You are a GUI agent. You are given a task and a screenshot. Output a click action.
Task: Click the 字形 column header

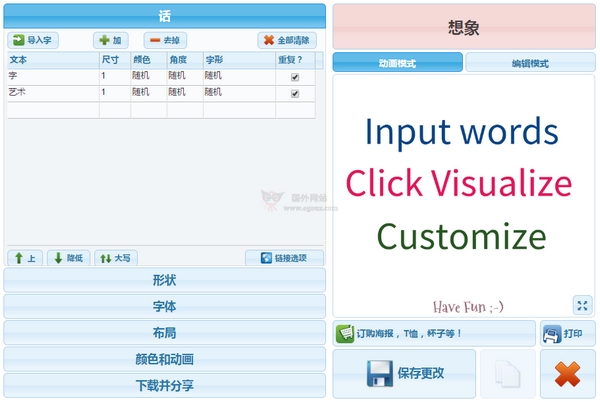(x=240, y=60)
